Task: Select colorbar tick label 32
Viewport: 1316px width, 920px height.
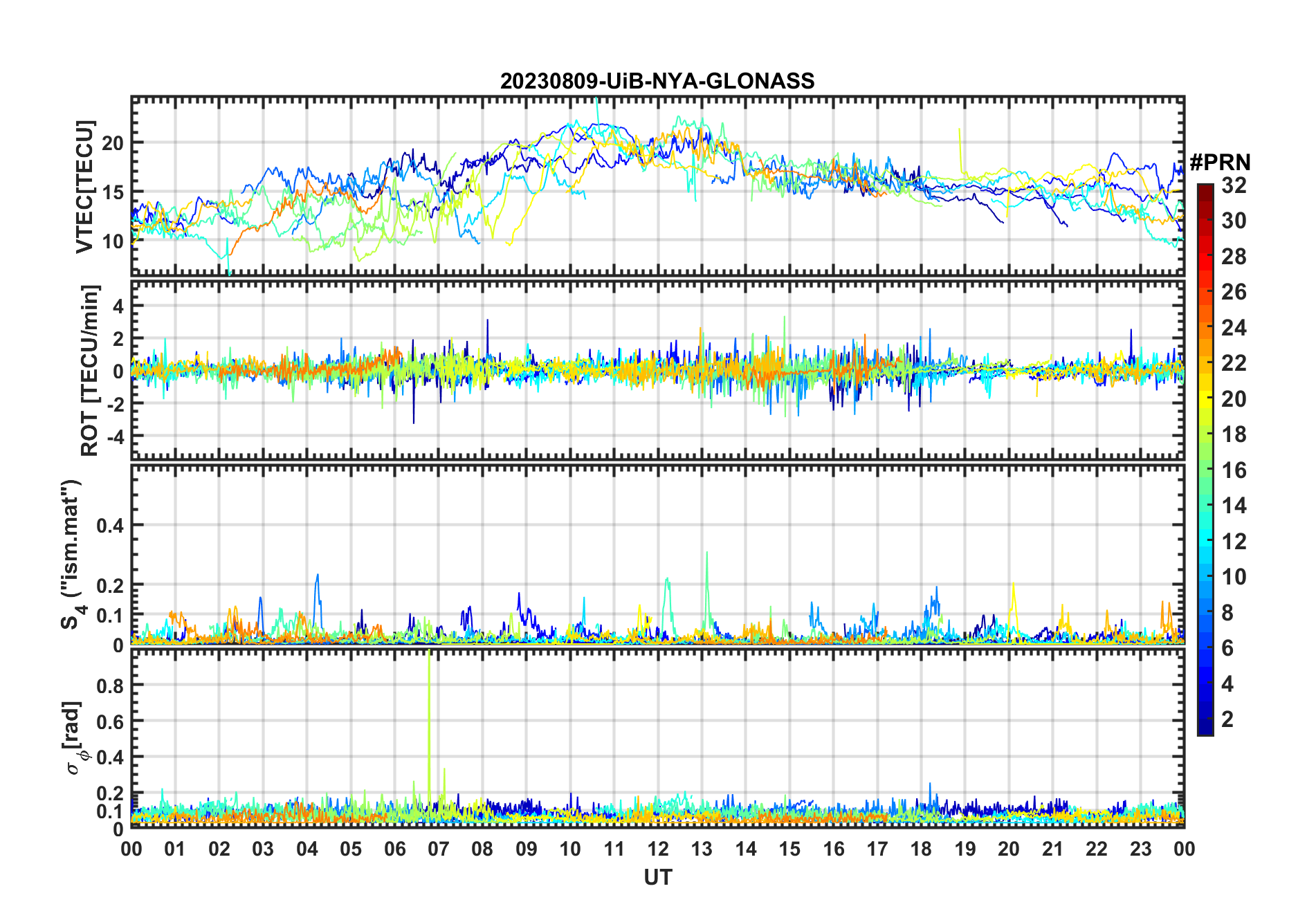Action: tap(1234, 185)
